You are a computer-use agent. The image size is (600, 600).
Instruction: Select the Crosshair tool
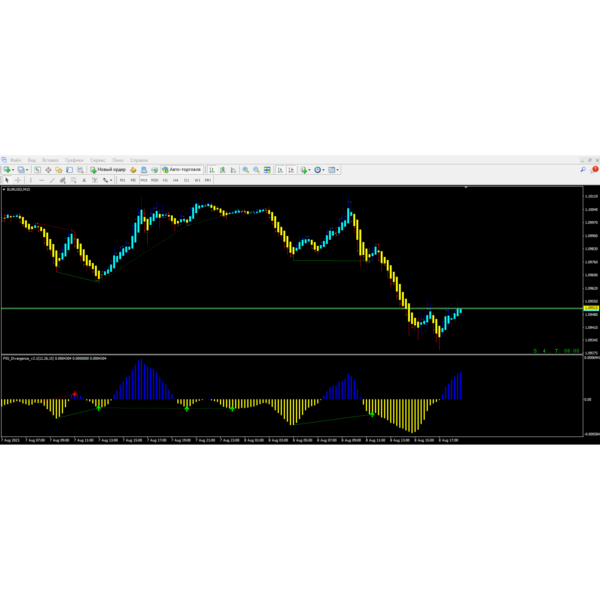point(18,180)
